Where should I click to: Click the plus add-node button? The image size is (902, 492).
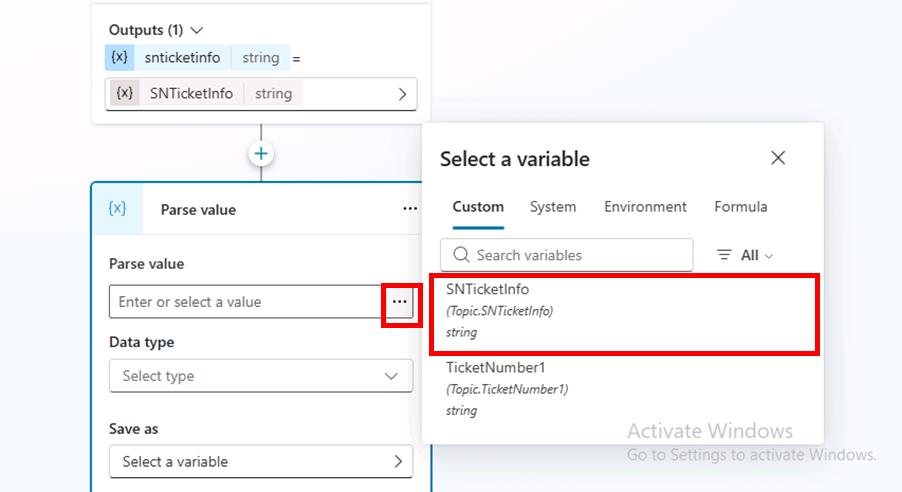[x=261, y=154]
